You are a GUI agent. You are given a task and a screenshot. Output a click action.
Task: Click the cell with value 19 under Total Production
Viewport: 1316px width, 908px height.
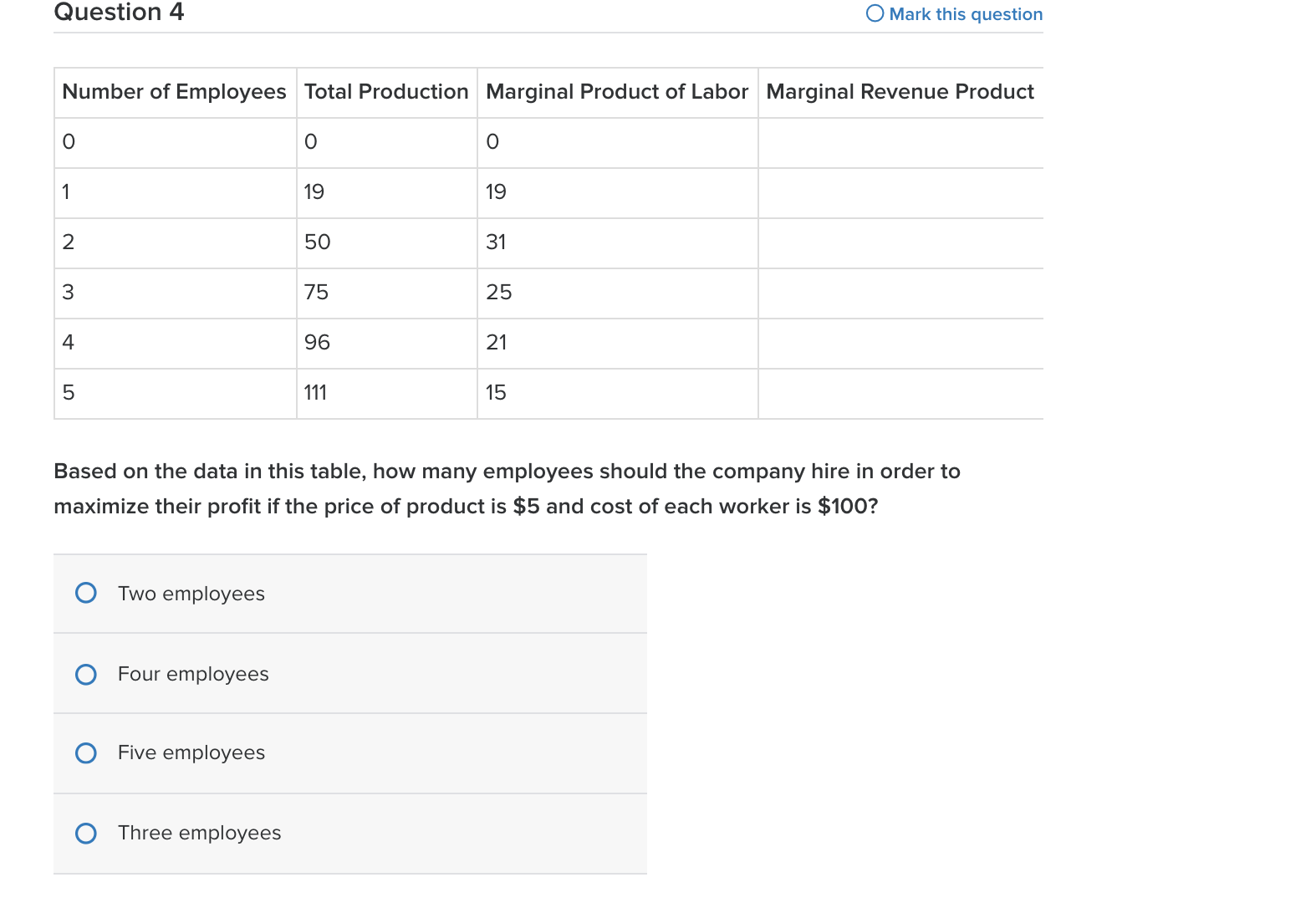[314, 192]
